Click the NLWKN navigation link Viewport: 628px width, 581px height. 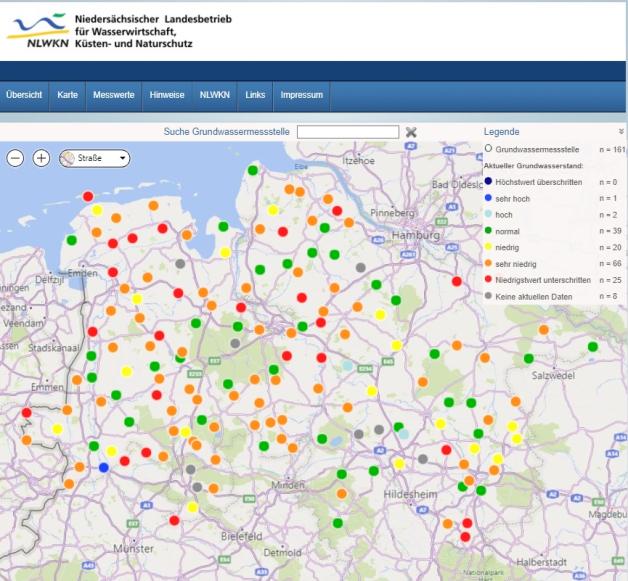click(214, 95)
